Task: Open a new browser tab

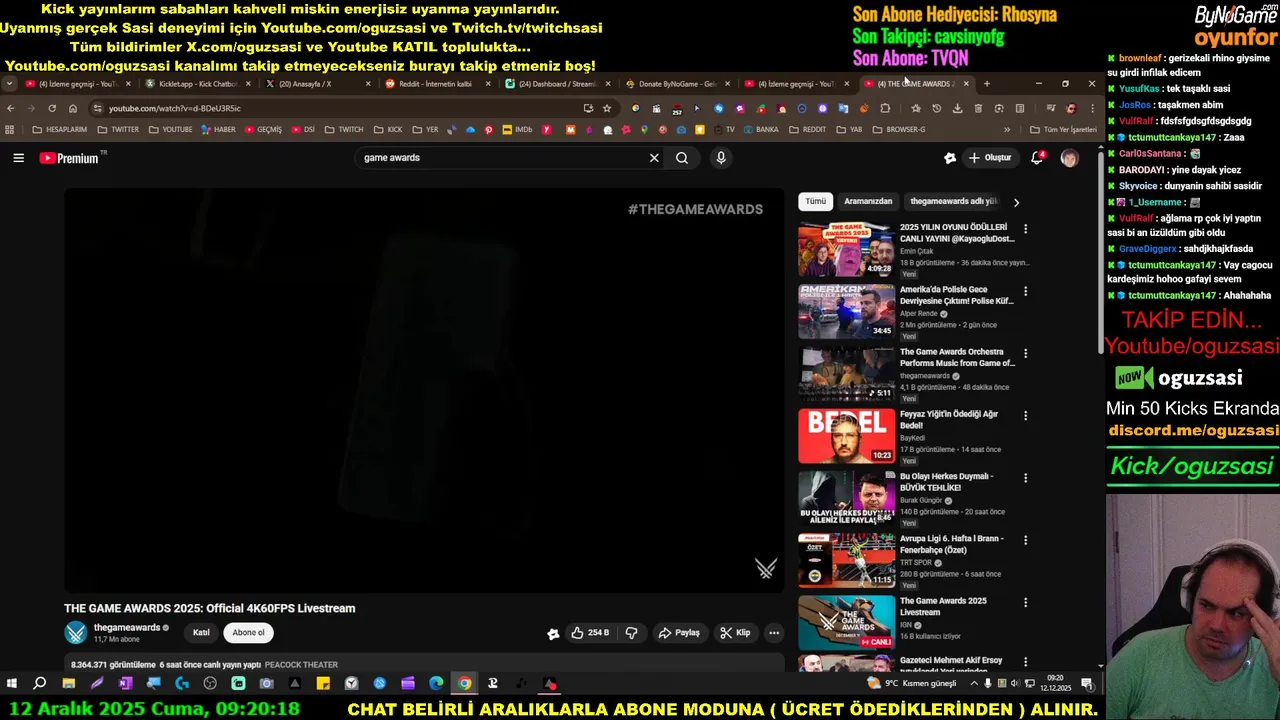Action: 987,84
